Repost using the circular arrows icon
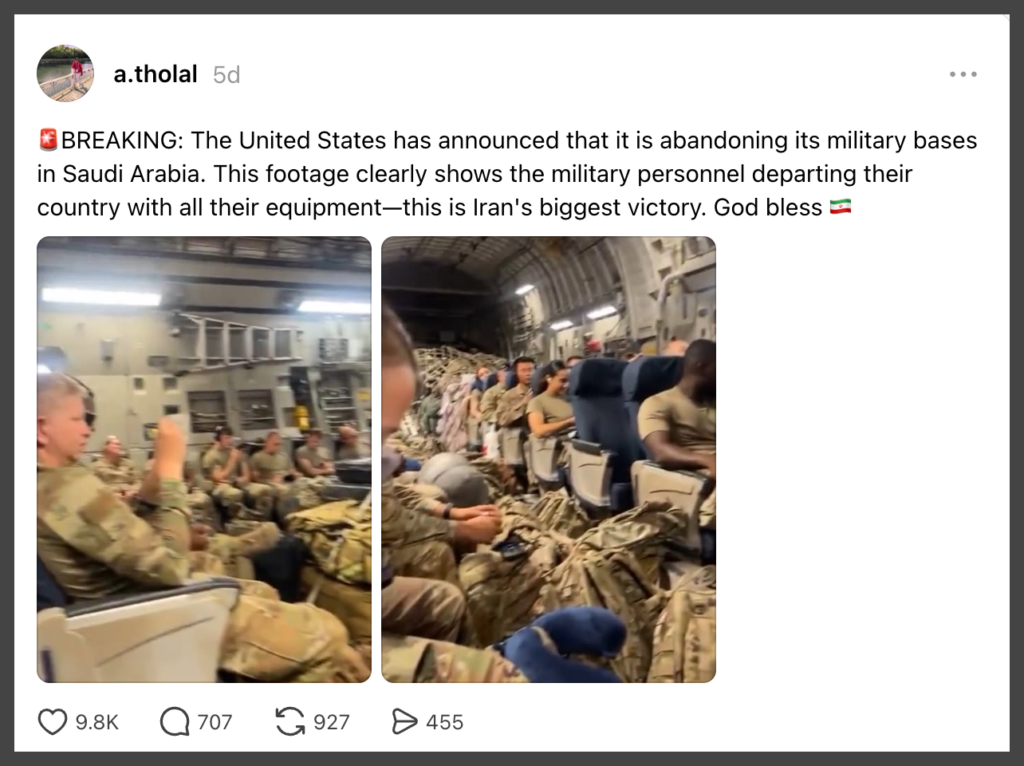Image resolution: width=1024 pixels, height=766 pixels. tap(290, 721)
